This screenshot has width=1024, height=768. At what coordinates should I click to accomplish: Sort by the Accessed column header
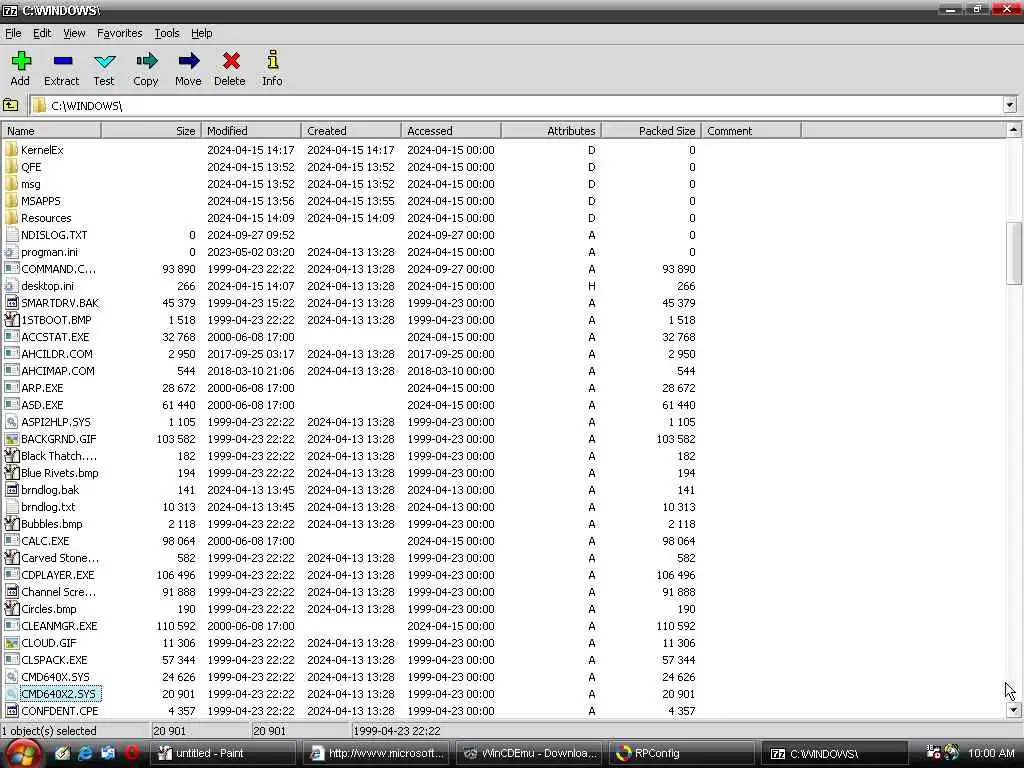click(x=451, y=131)
